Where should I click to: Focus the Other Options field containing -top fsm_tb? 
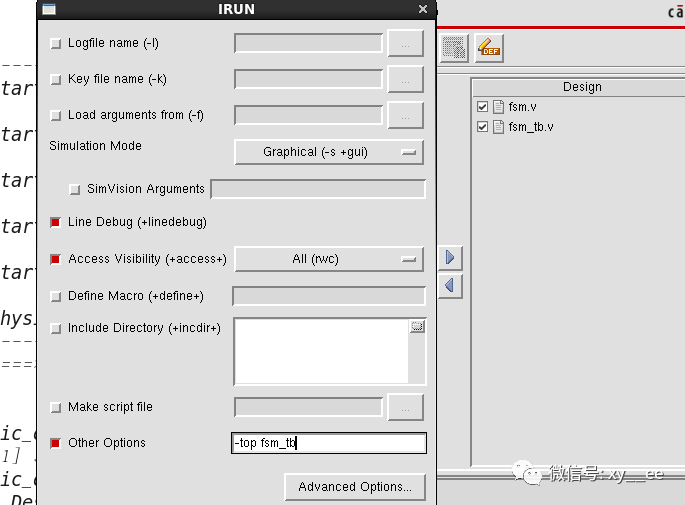click(x=329, y=443)
